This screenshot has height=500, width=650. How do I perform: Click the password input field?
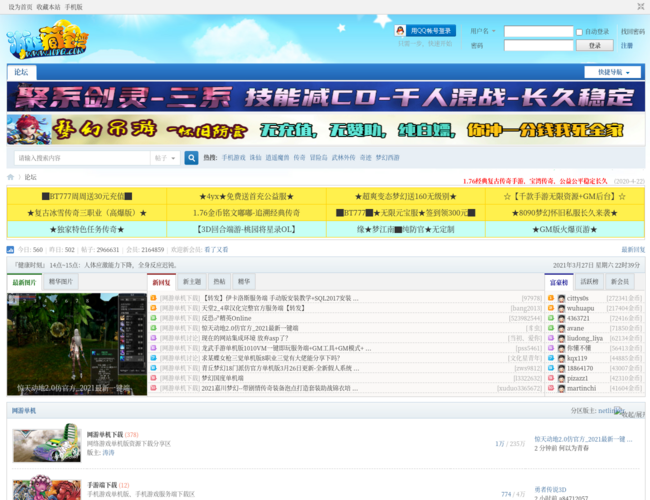click(x=538, y=45)
